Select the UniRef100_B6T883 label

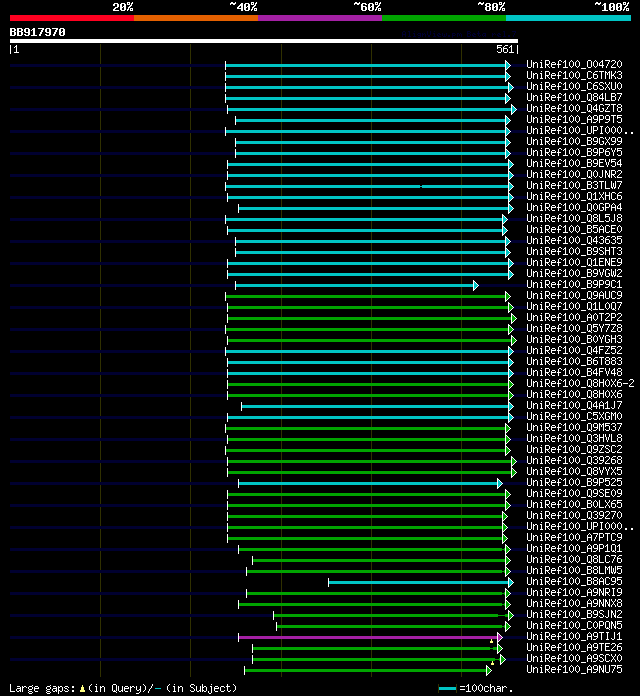pos(574,361)
